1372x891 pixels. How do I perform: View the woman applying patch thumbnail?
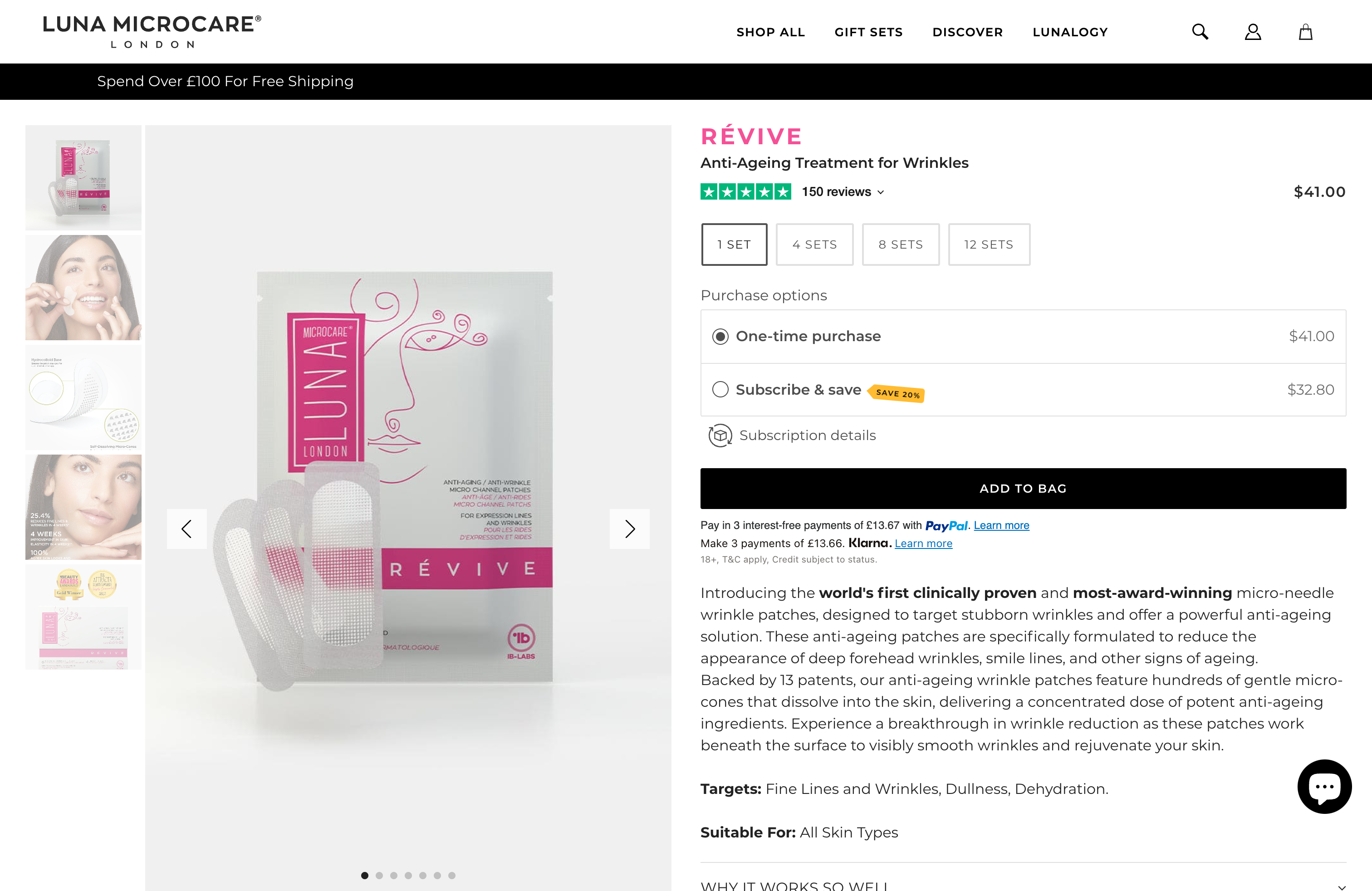coord(83,288)
